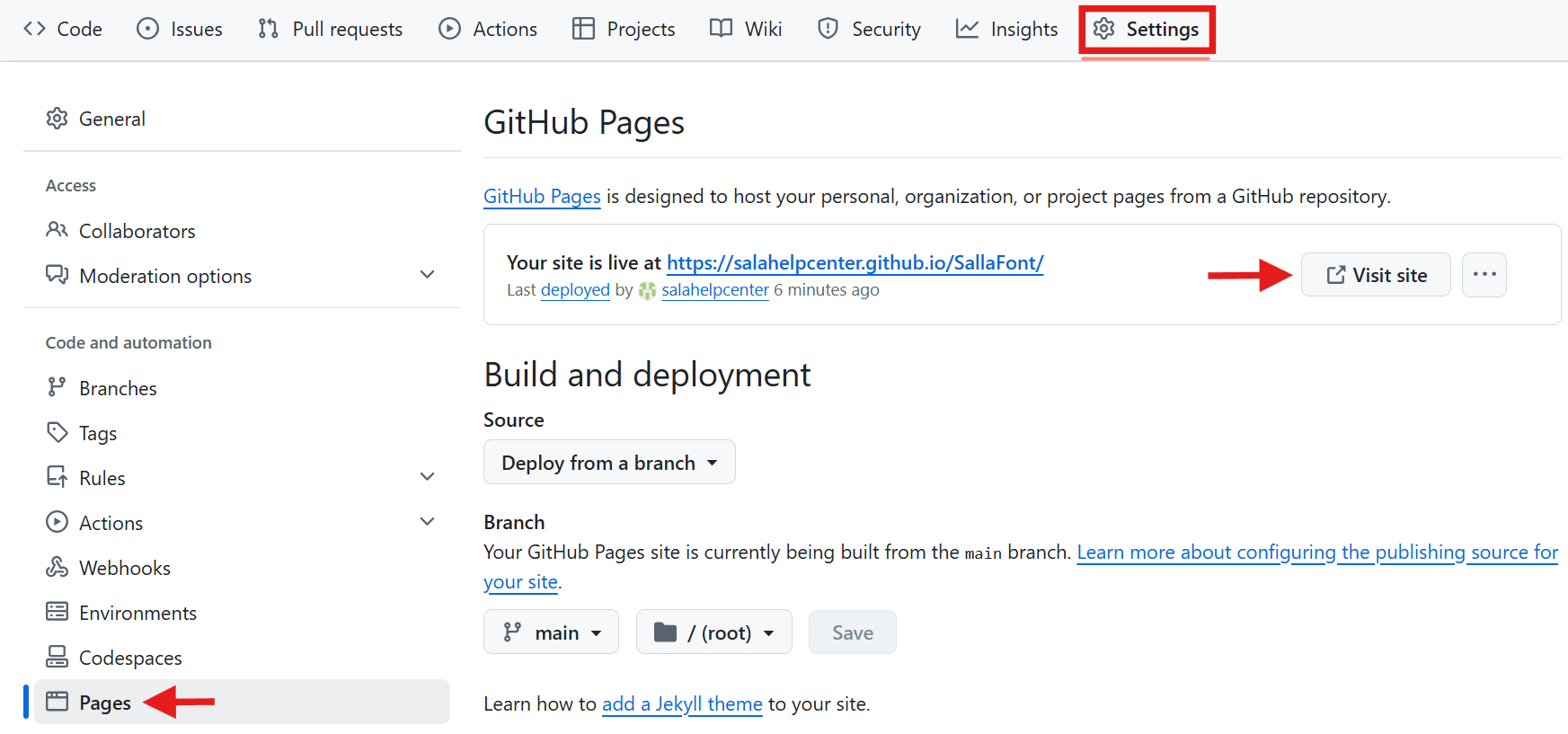This screenshot has height=734, width=1568.
Task: Open the SallaFont live site URL
Action: pyautogui.click(x=855, y=262)
